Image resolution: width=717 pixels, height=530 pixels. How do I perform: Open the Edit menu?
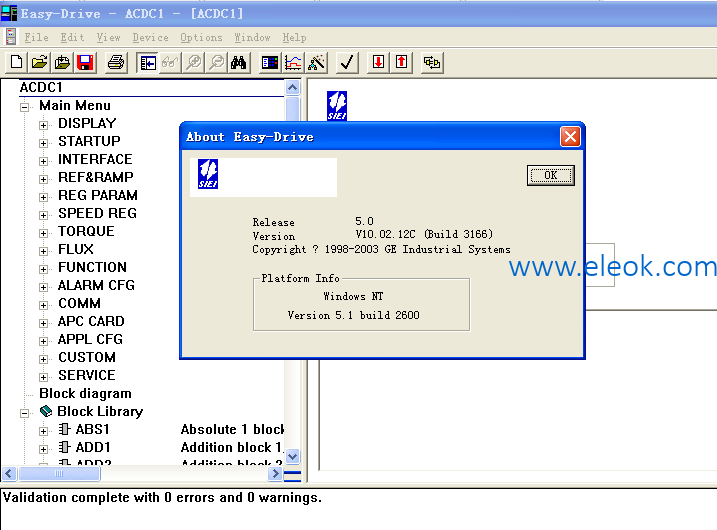coord(72,37)
